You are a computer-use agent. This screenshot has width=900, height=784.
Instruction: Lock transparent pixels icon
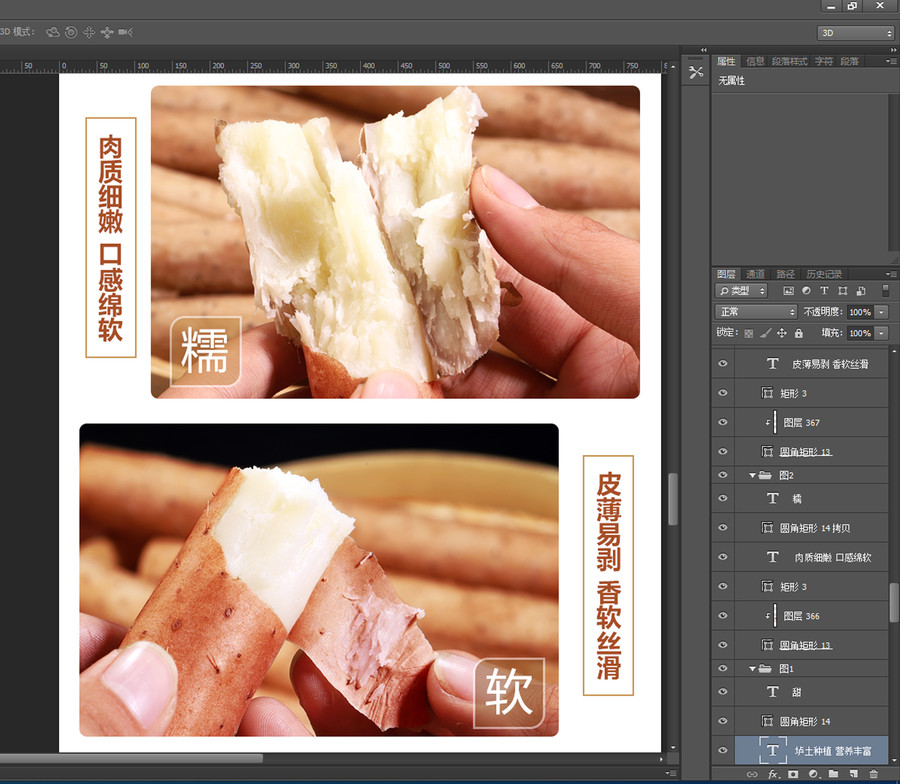pyautogui.click(x=748, y=333)
